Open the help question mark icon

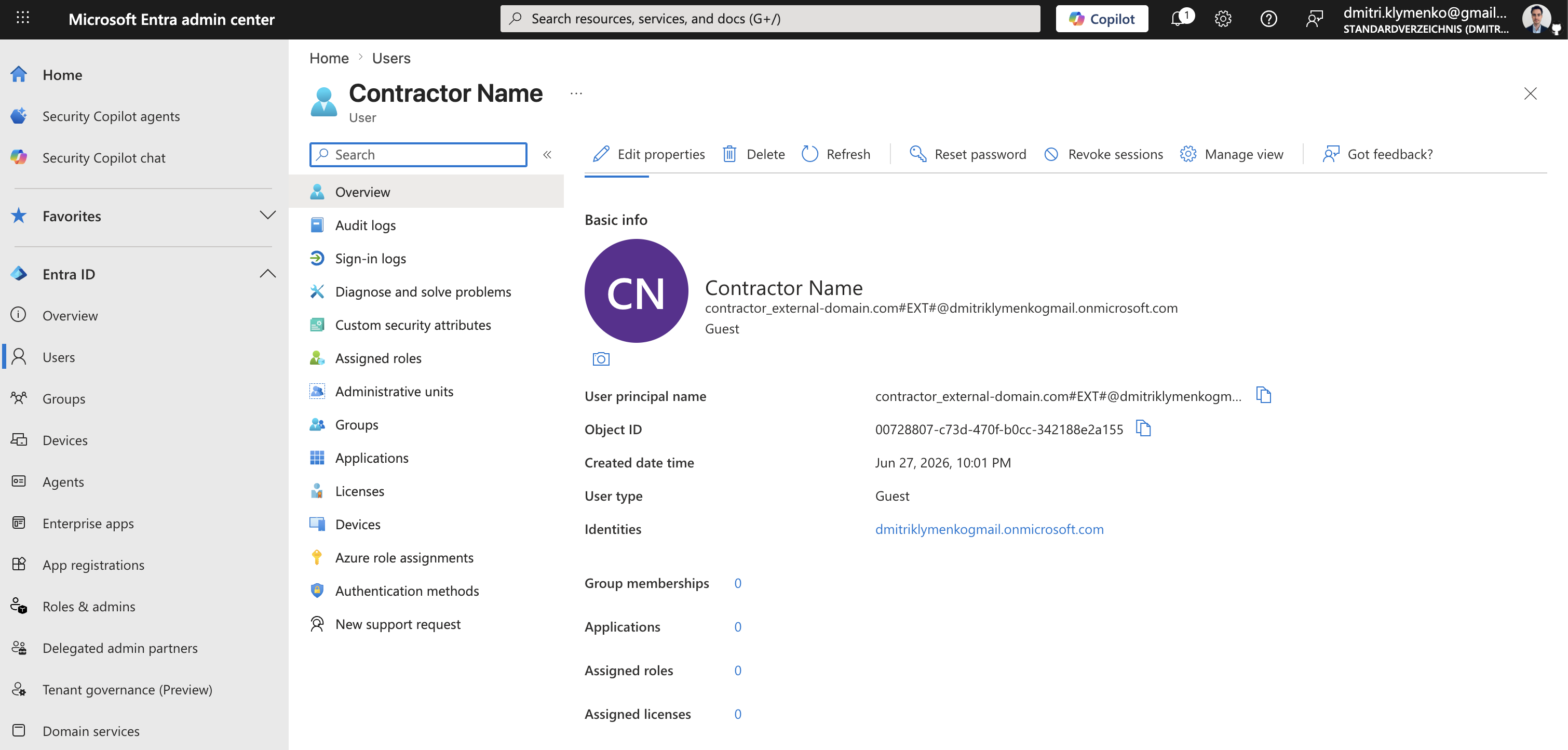tap(1268, 19)
